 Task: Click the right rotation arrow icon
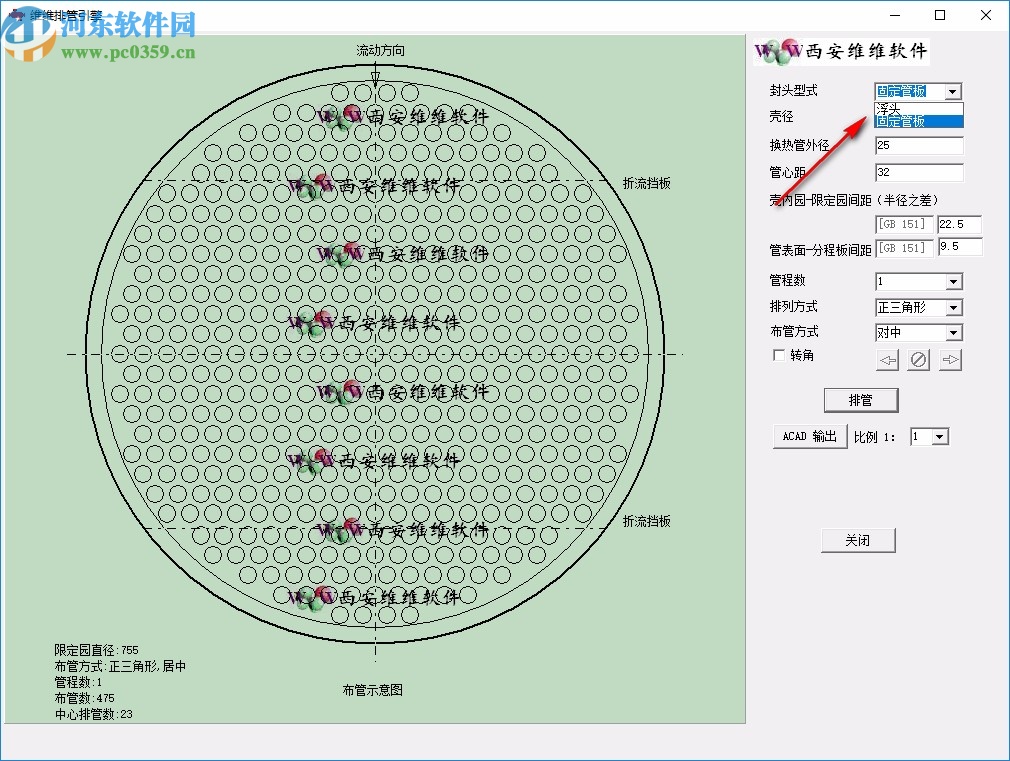[x=950, y=359]
